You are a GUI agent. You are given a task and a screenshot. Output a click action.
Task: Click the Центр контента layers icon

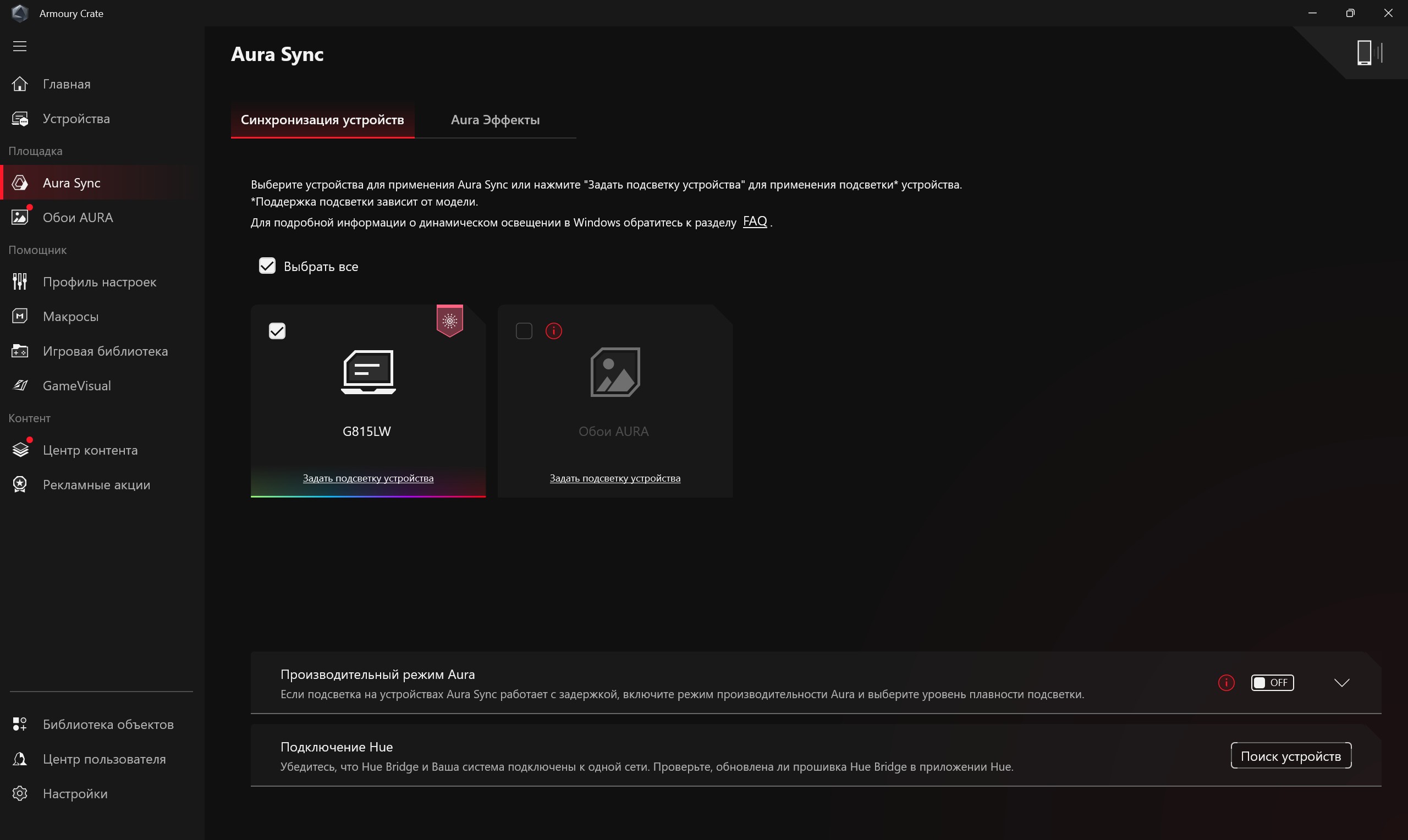pos(20,450)
